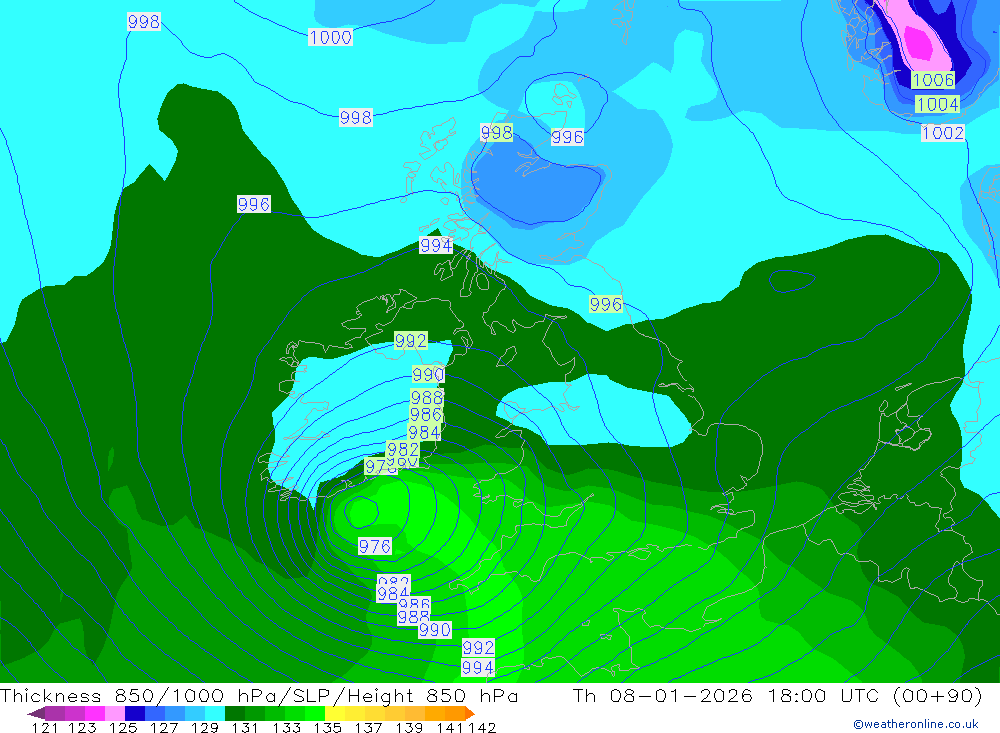The height and width of the screenshot is (733, 1000).
Task: Click the date text 'Th 08-01-2026 18:00 UTC'
Action: (726, 695)
